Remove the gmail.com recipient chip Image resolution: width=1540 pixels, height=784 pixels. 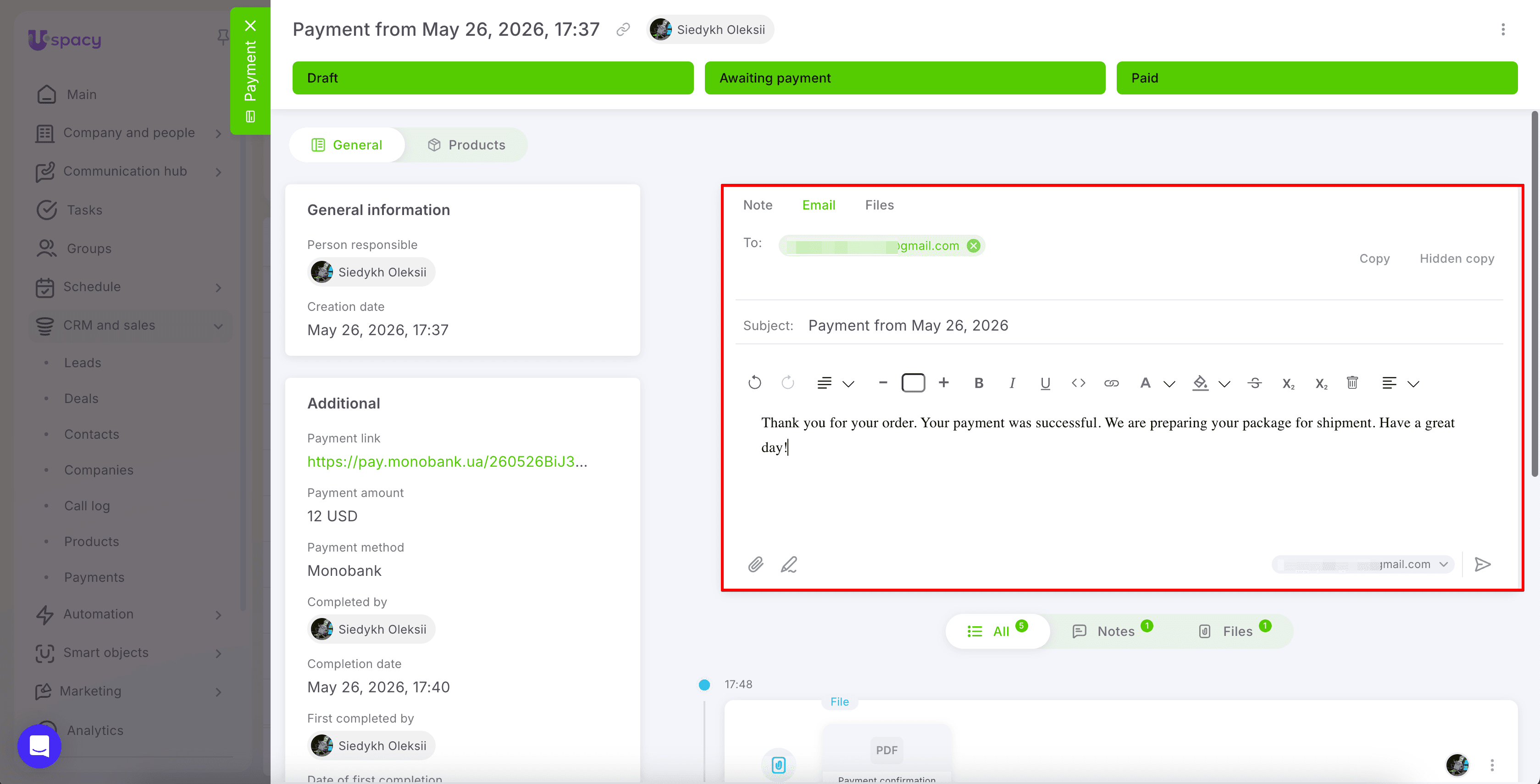click(974, 246)
